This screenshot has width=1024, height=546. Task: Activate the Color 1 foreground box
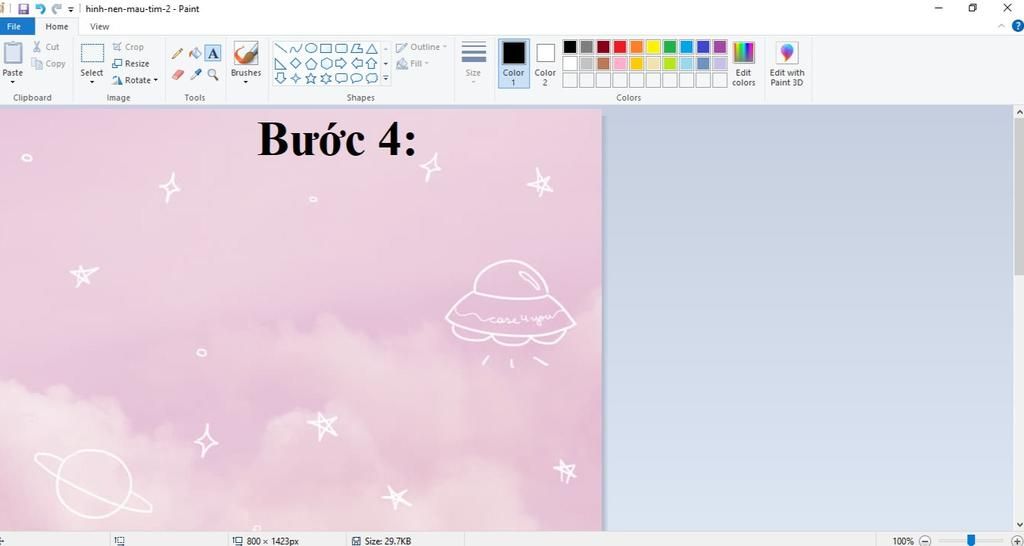[x=514, y=63]
